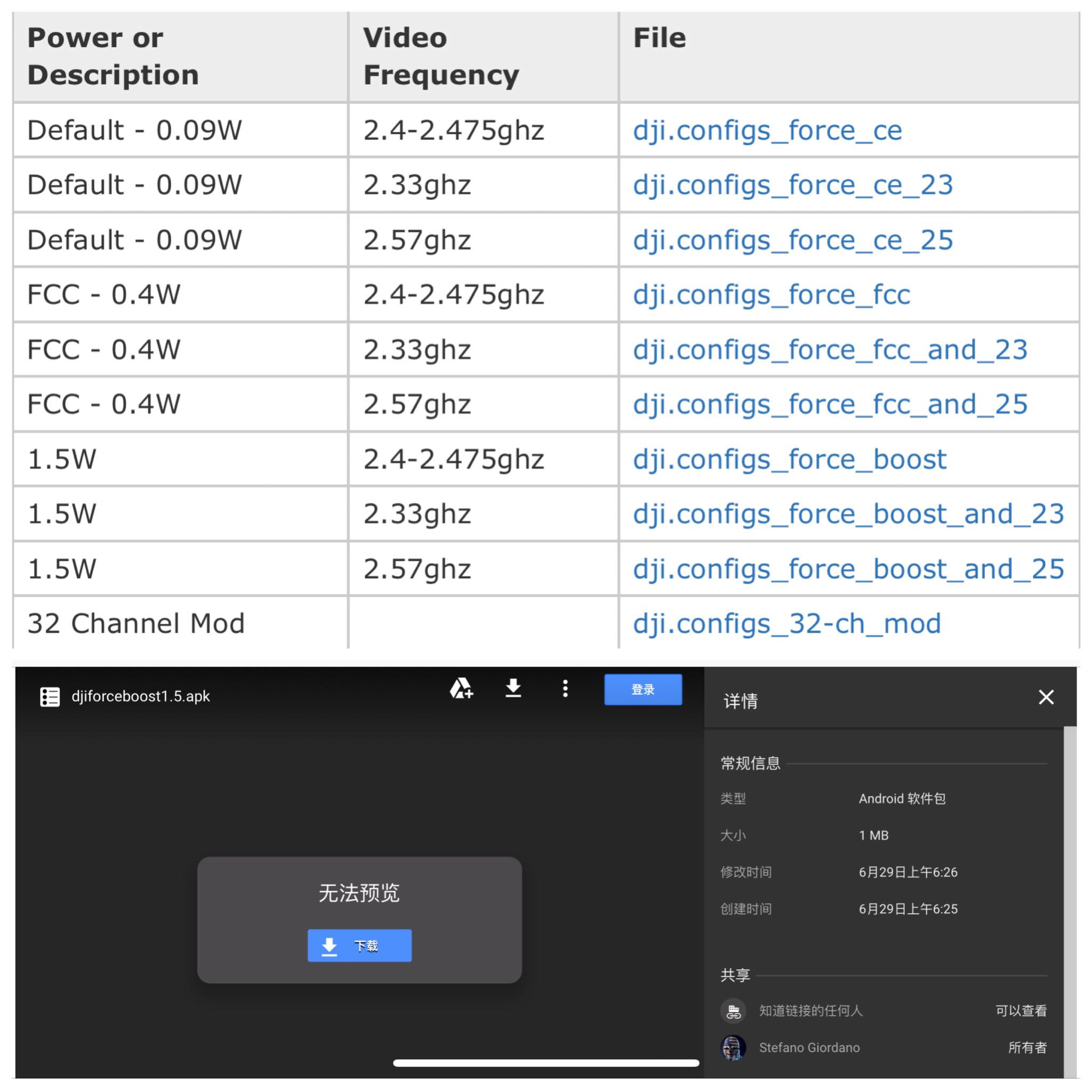Add file to Google Drive icon

[461, 688]
